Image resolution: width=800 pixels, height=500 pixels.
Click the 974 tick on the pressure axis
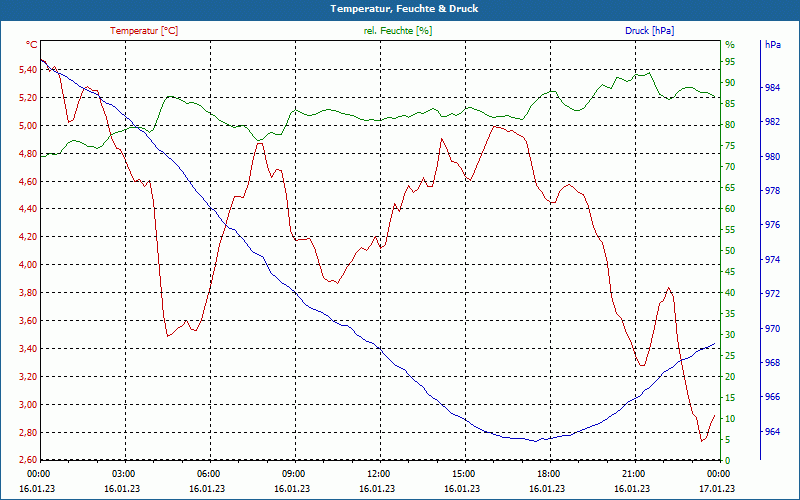(772, 260)
